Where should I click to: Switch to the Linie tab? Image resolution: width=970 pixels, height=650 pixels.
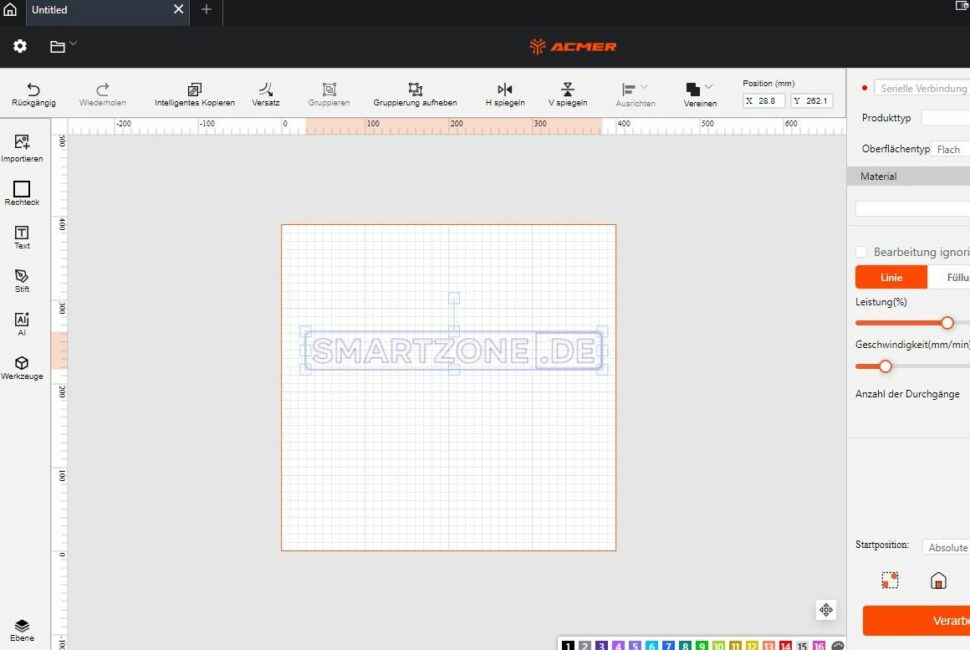pyautogui.click(x=891, y=277)
